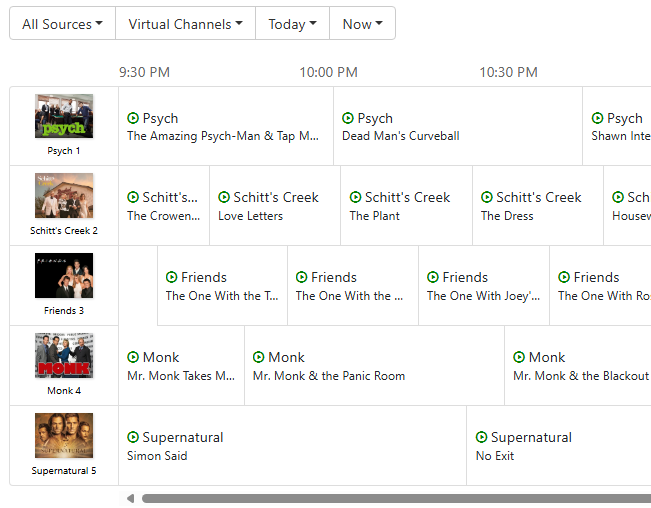The height and width of the screenshot is (508, 651).
Task: Select the Psych 1 channel thumbnail
Action: pos(64,117)
